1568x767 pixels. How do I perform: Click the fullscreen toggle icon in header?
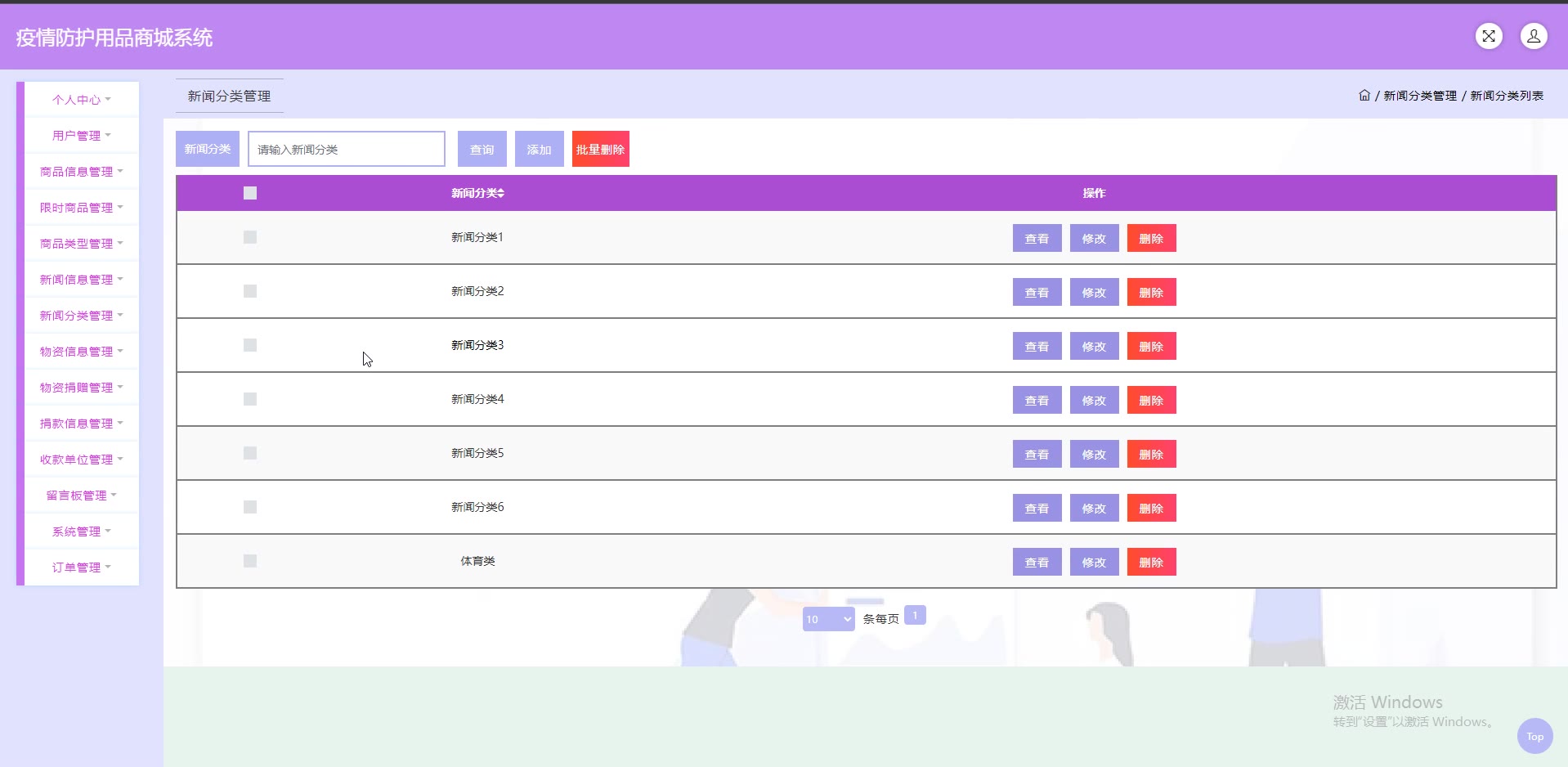tap(1489, 36)
